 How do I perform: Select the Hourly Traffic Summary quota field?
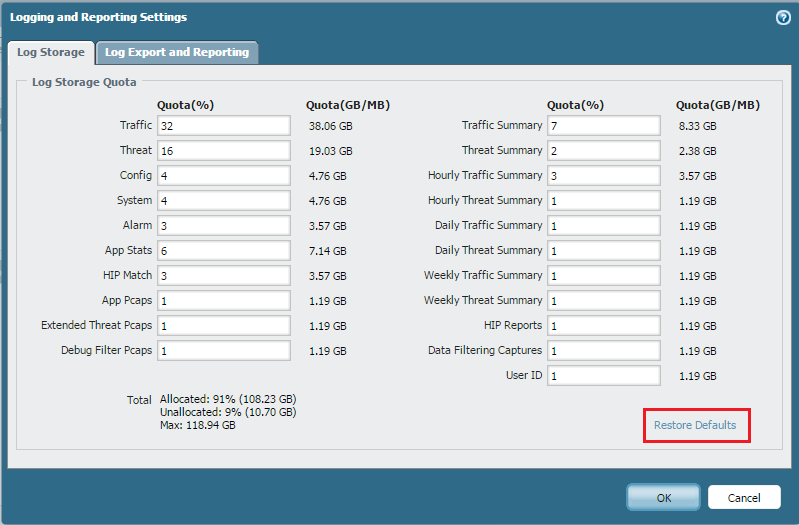pyautogui.click(x=604, y=175)
